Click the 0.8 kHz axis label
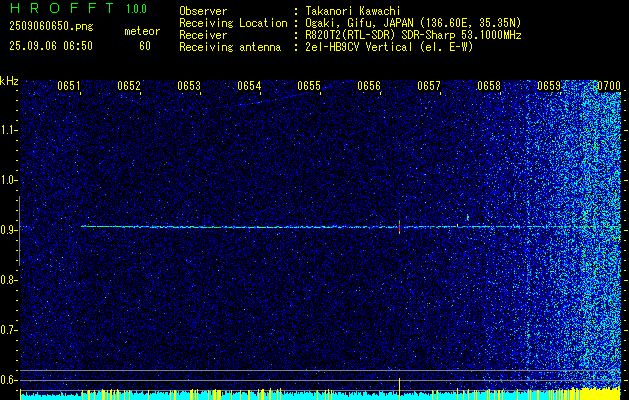The width and height of the screenshot is (629, 400). point(8,280)
